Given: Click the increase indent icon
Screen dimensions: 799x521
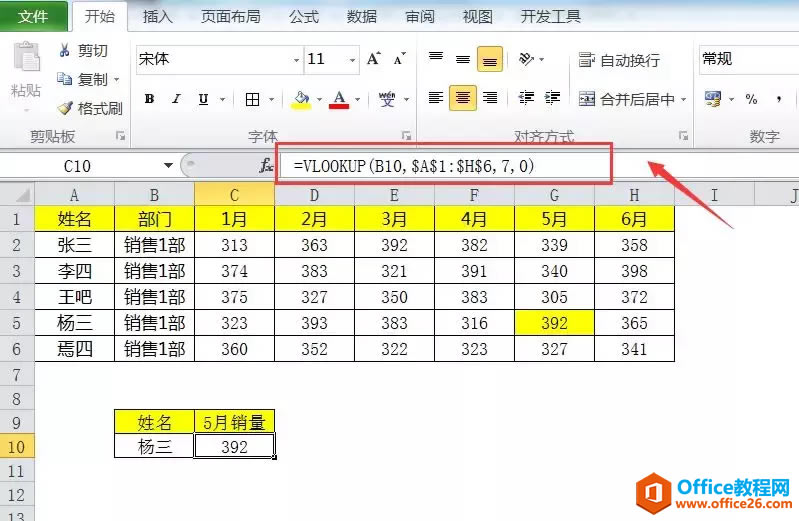Looking at the screenshot, I should pos(552,97).
